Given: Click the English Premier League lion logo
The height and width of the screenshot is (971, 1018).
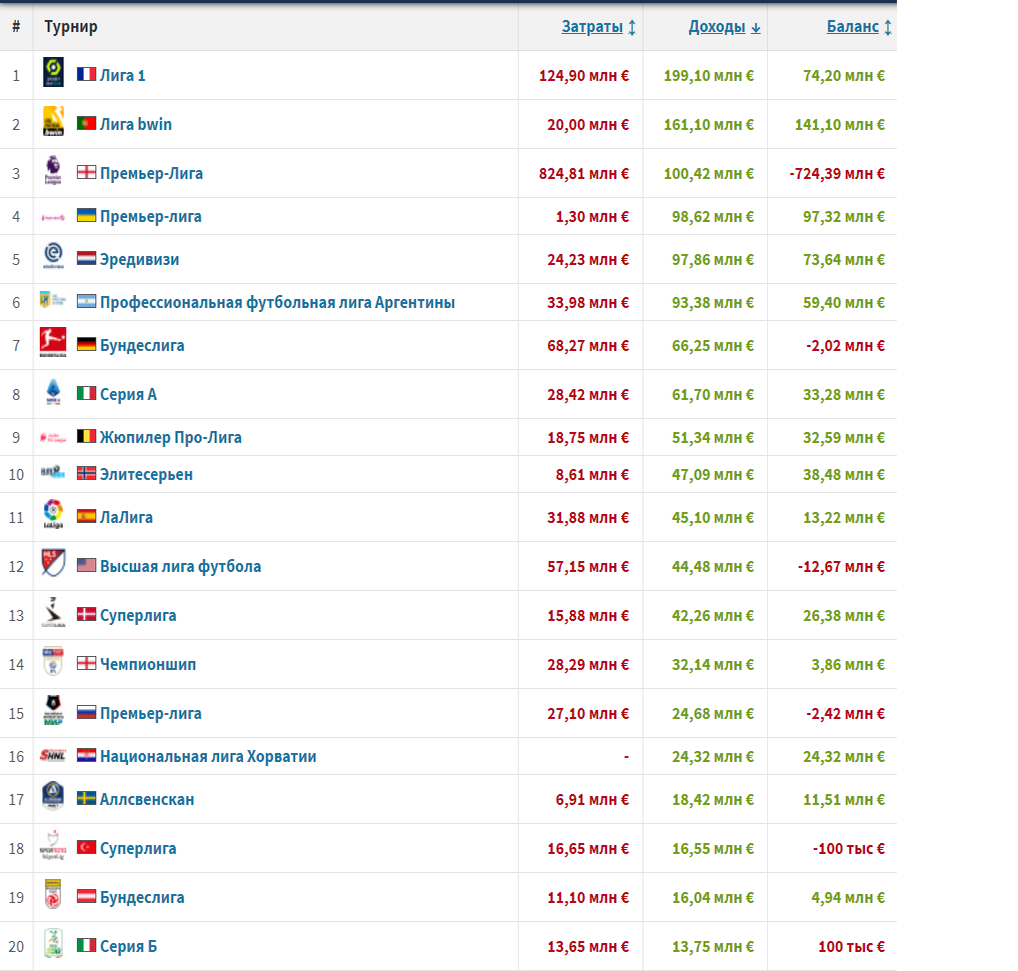Looking at the screenshot, I should (53, 170).
